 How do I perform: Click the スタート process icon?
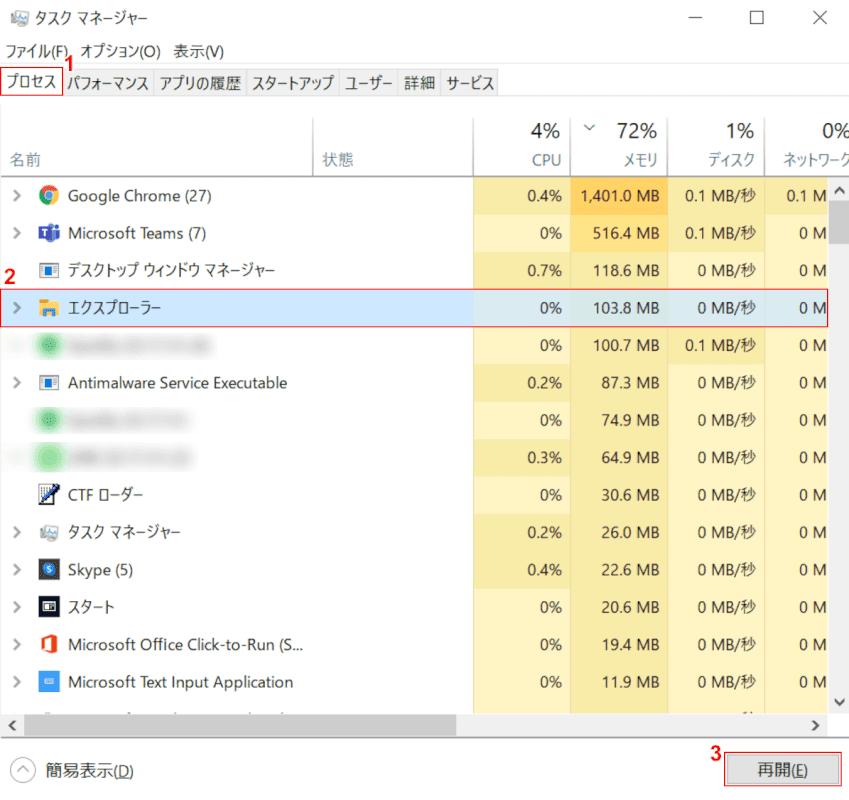point(49,607)
